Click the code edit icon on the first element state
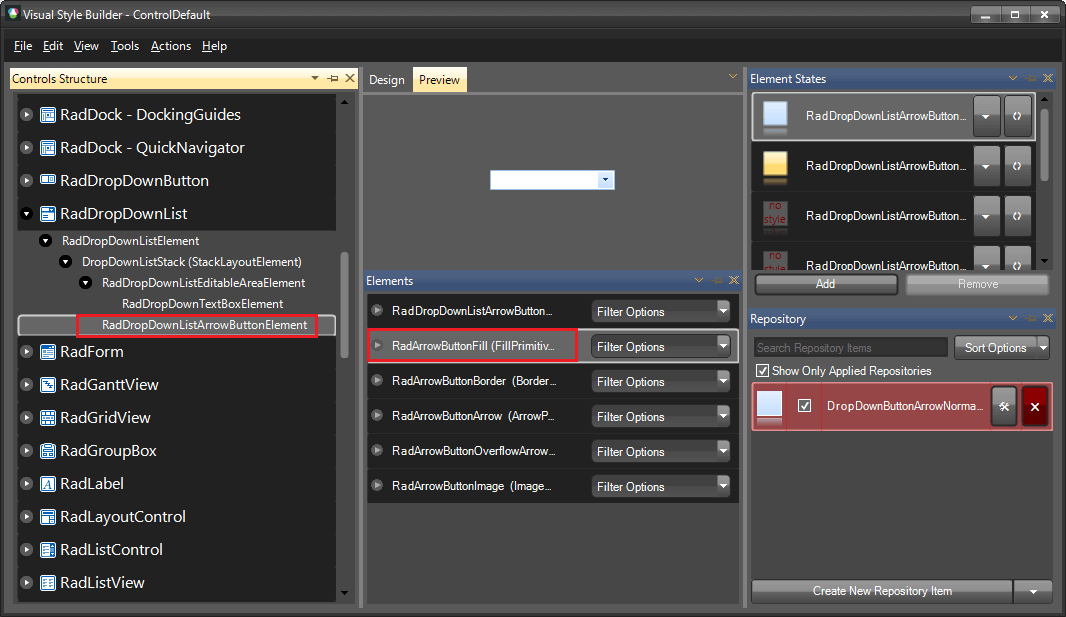1066x617 pixels. click(1017, 116)
